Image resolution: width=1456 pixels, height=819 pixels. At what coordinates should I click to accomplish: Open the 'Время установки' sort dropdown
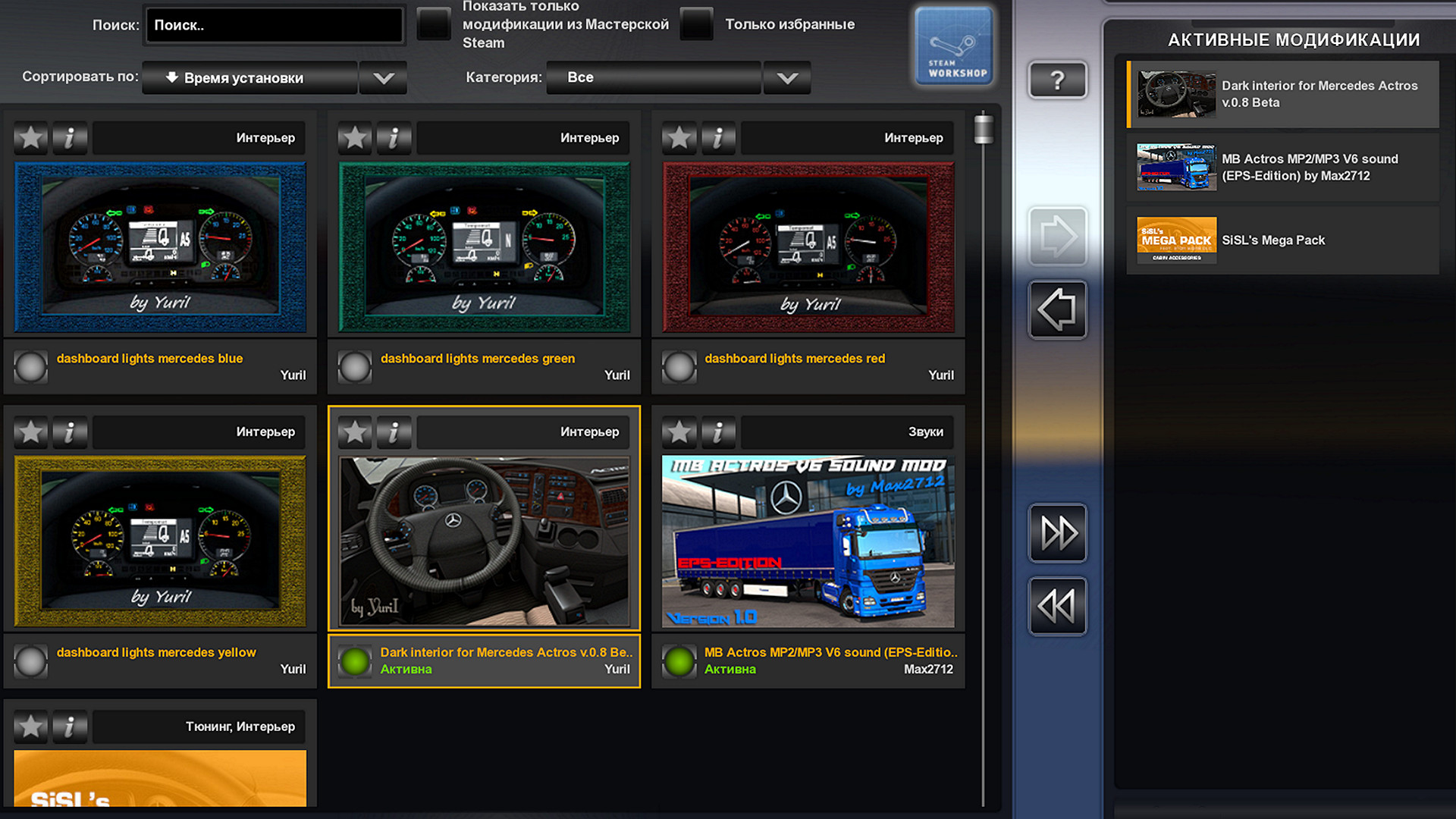249,77
